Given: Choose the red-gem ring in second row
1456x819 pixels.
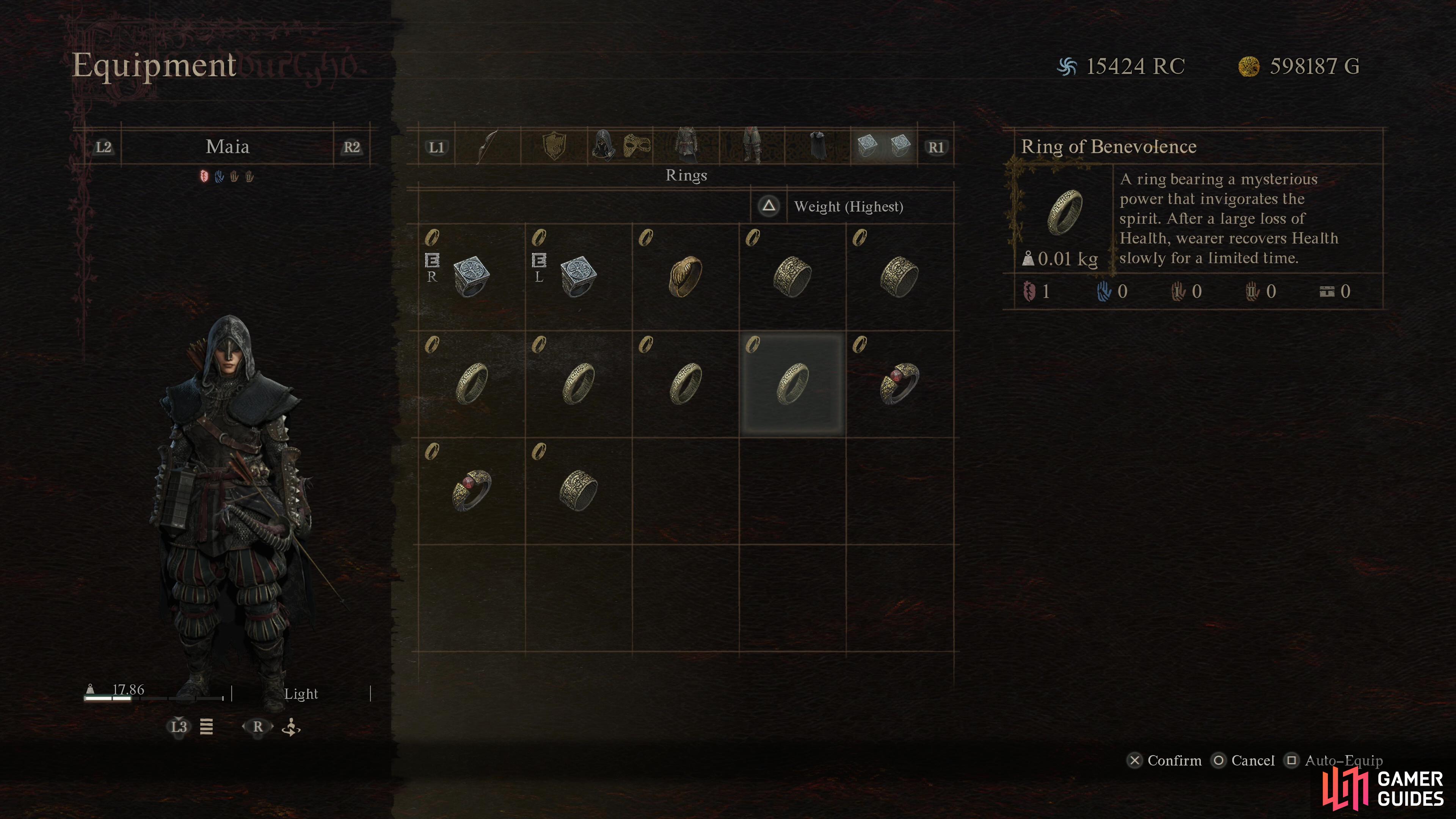Looking at the screenshot, I should tap(899, 384).
